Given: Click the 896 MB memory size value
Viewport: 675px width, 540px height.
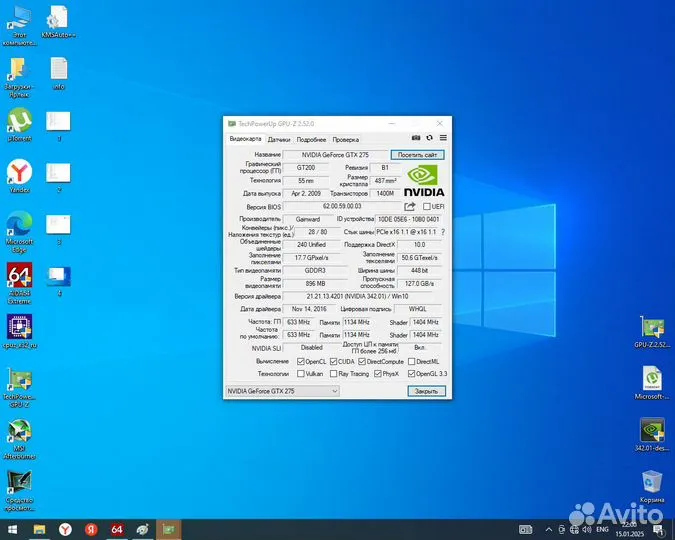Looking at the screenshot, I should (315, 284).
